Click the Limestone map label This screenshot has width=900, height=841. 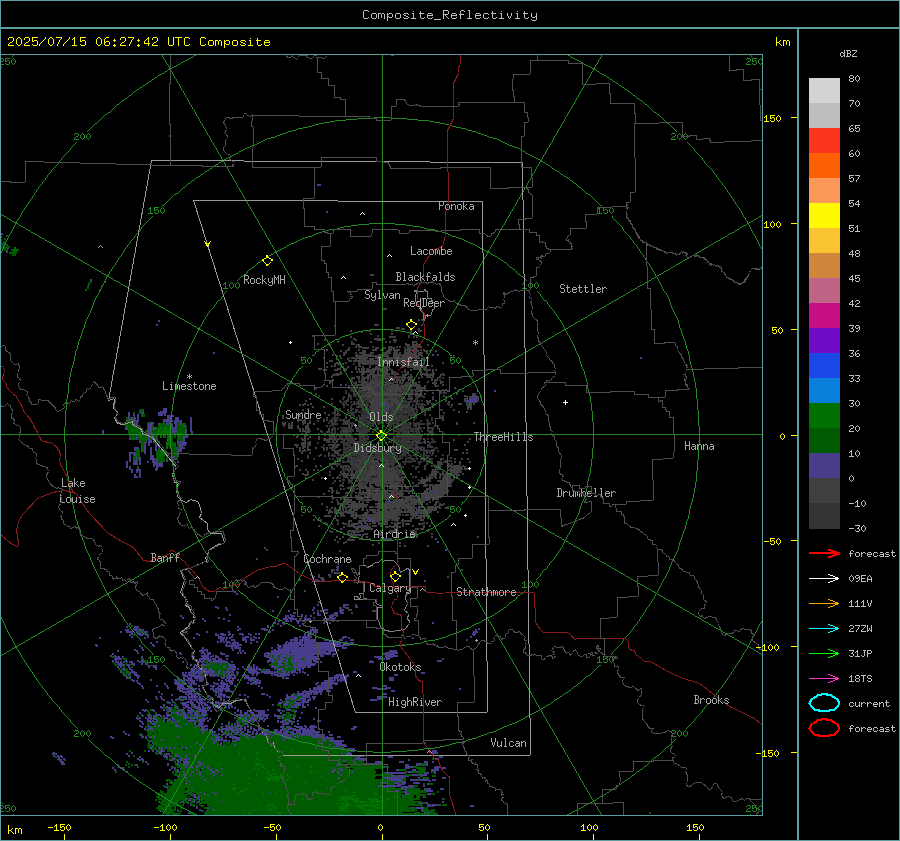point(189,386)
